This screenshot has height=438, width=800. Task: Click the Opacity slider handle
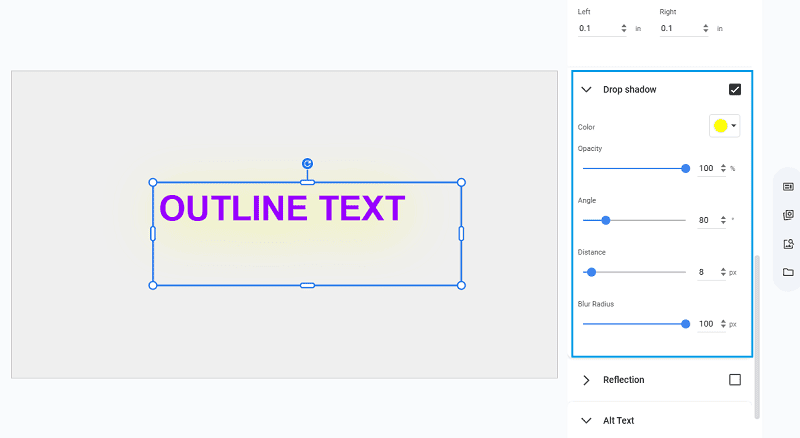coord(686,168)
